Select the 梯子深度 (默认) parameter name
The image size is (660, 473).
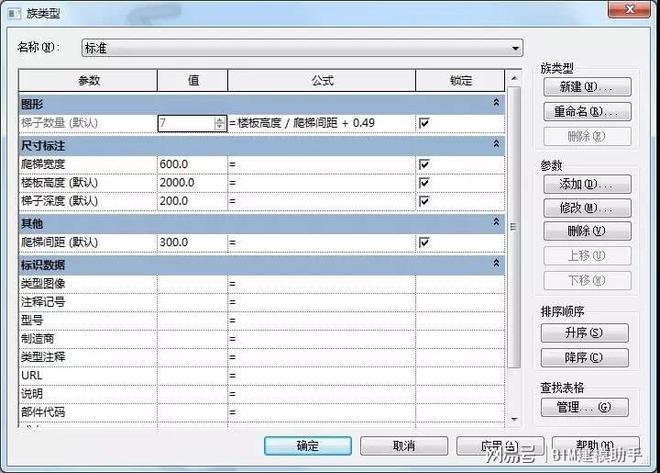59,201
